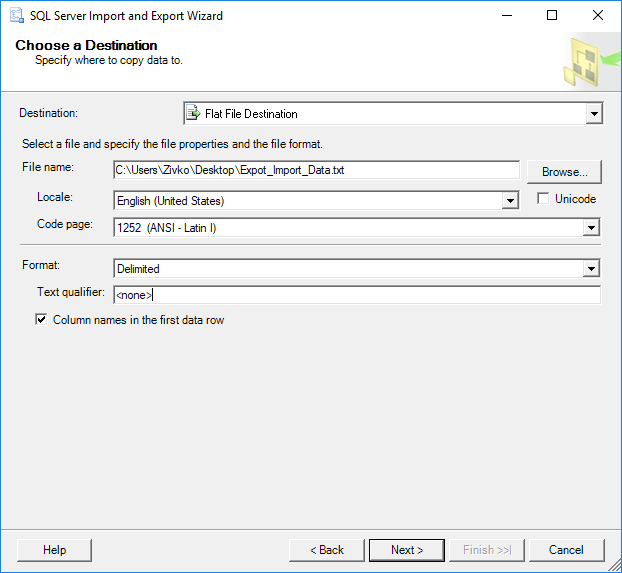This screenshot has width=622, height=573.
Task: Click the Browse... button
Action: pos(564,172)
